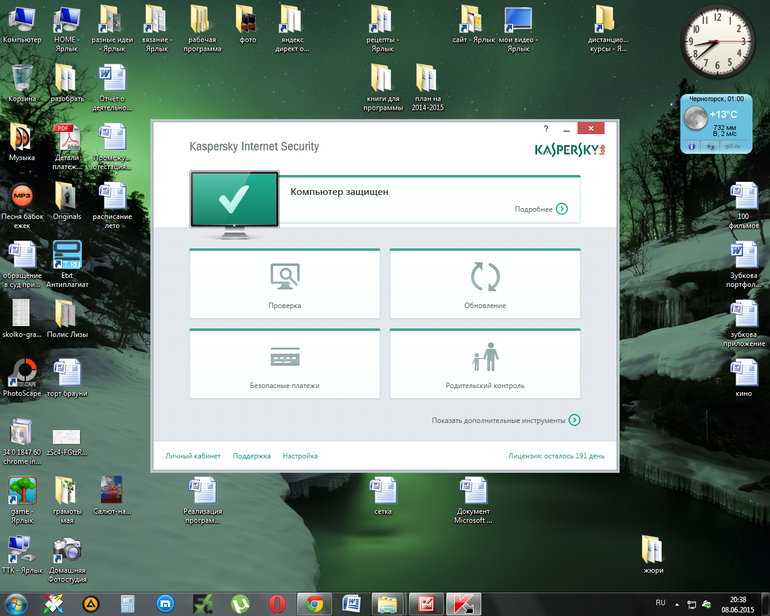The width and height of the screenshot is (770, 616).
Task: Select the Музыка desktop icon
Action: click(x=22, y=142)
